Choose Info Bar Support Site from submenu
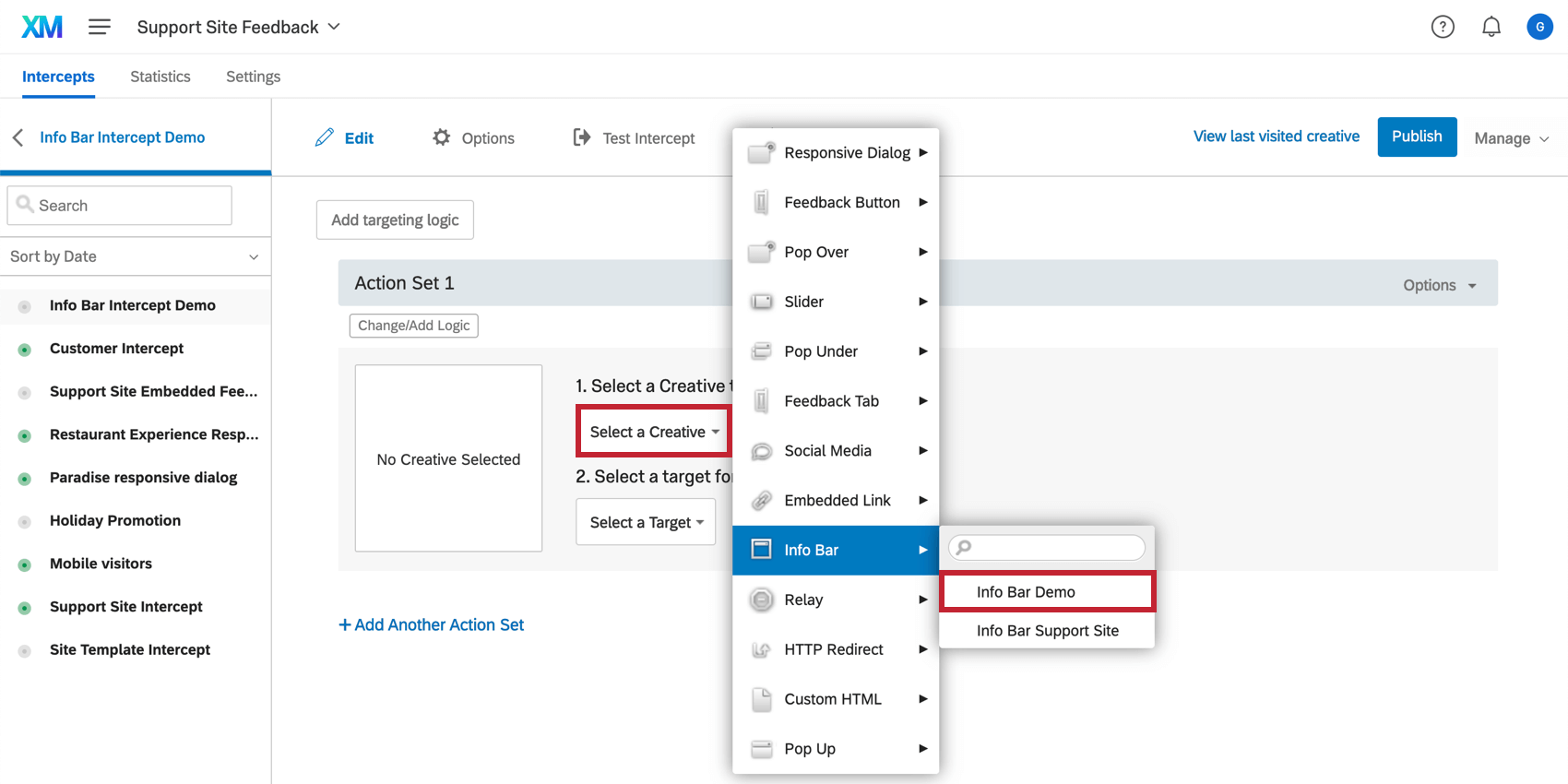 (1047, 631)
